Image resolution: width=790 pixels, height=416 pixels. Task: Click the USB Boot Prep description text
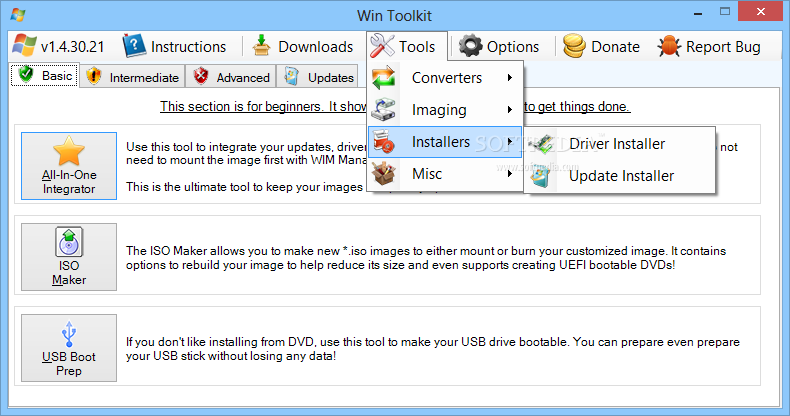click(x=433, y=349)
